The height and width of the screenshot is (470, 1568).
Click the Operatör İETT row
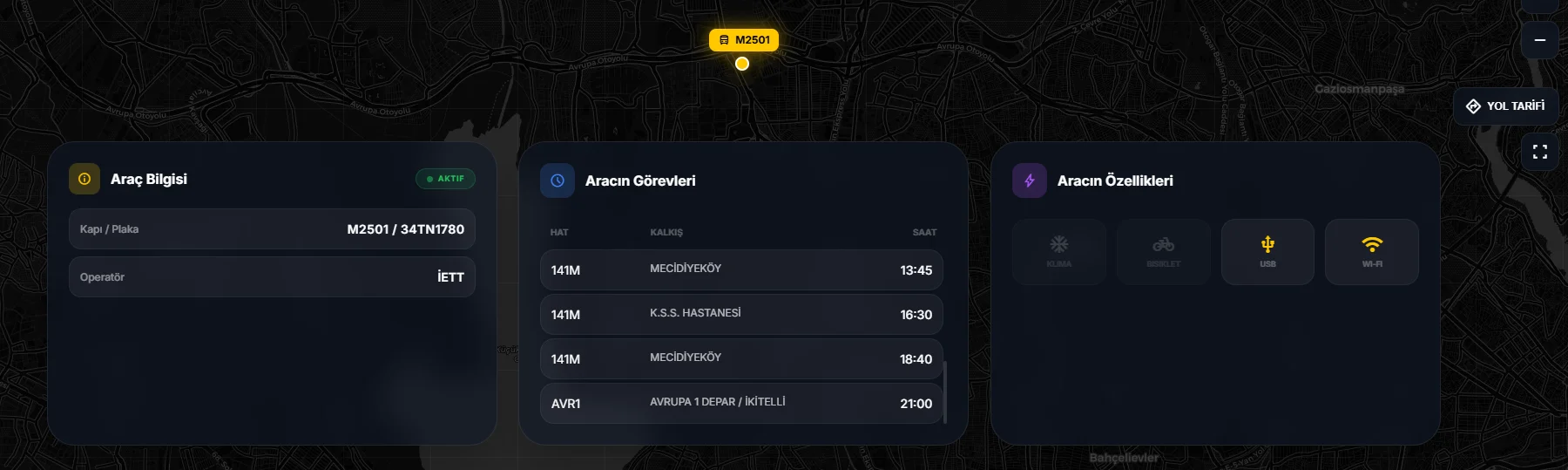(x=272, y=277)
